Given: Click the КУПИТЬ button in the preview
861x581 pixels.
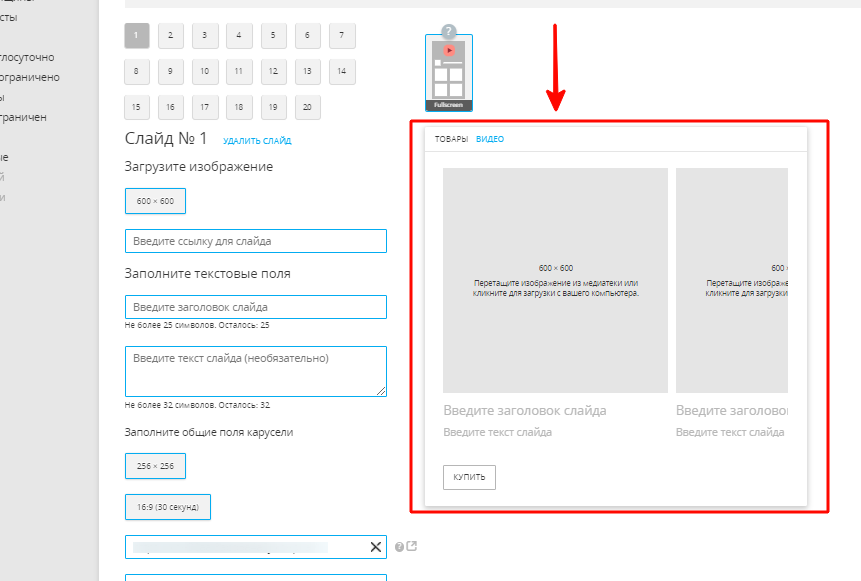Looking at the screenshot, I should pyautogui.click(x=469, y=477).
